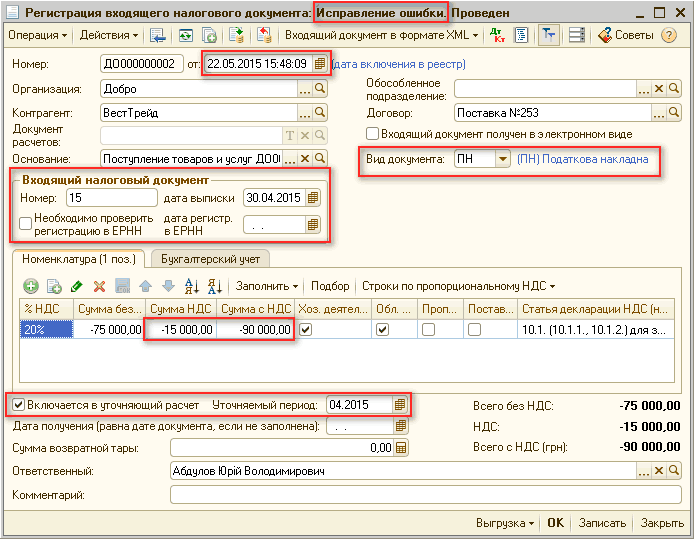
Task: Click the sort ascending A-Z icon
Action: point(190,286)
